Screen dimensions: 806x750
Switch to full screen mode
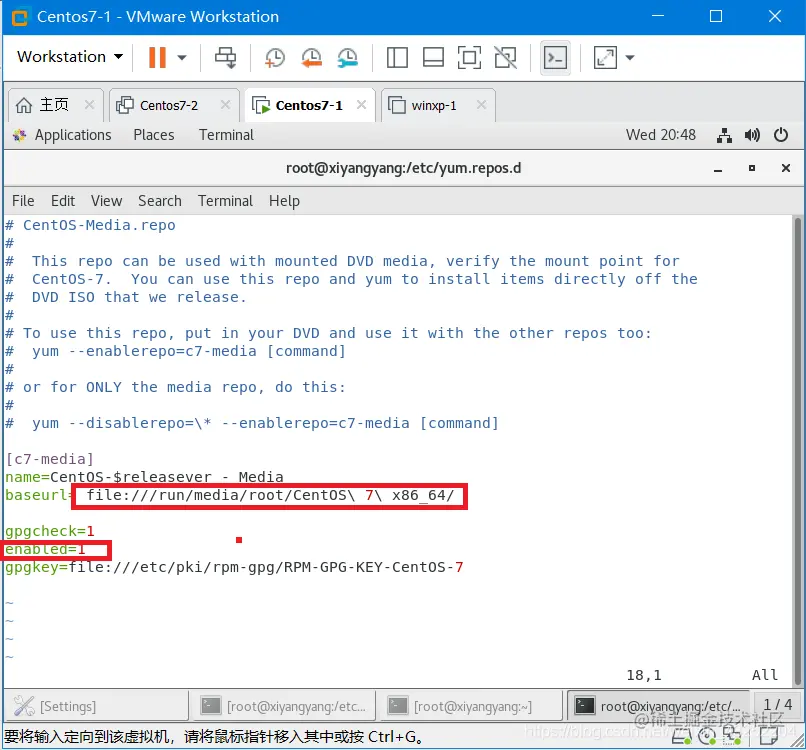tap(469, 58)
